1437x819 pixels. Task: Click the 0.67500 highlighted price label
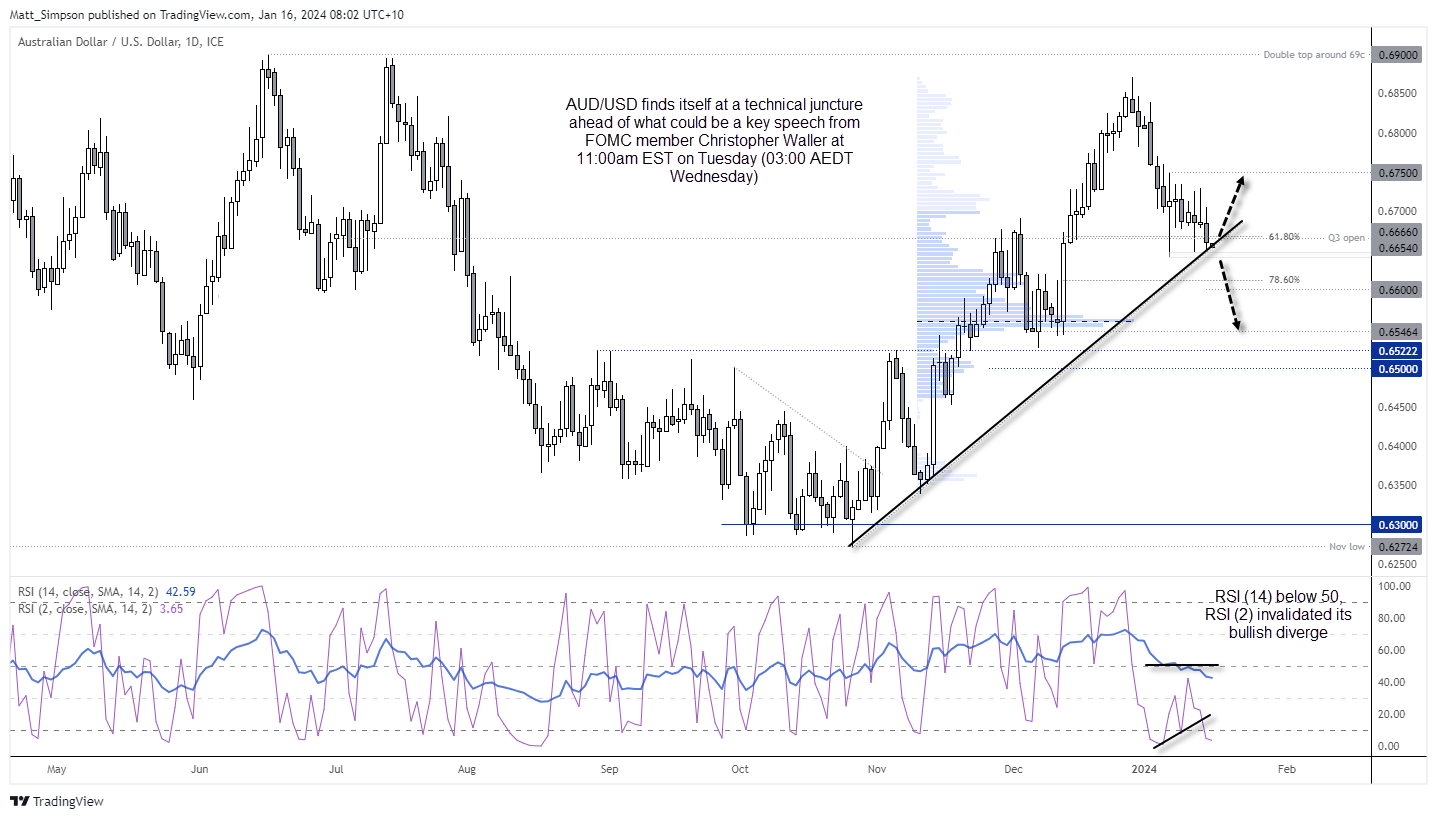(1398, 172)
